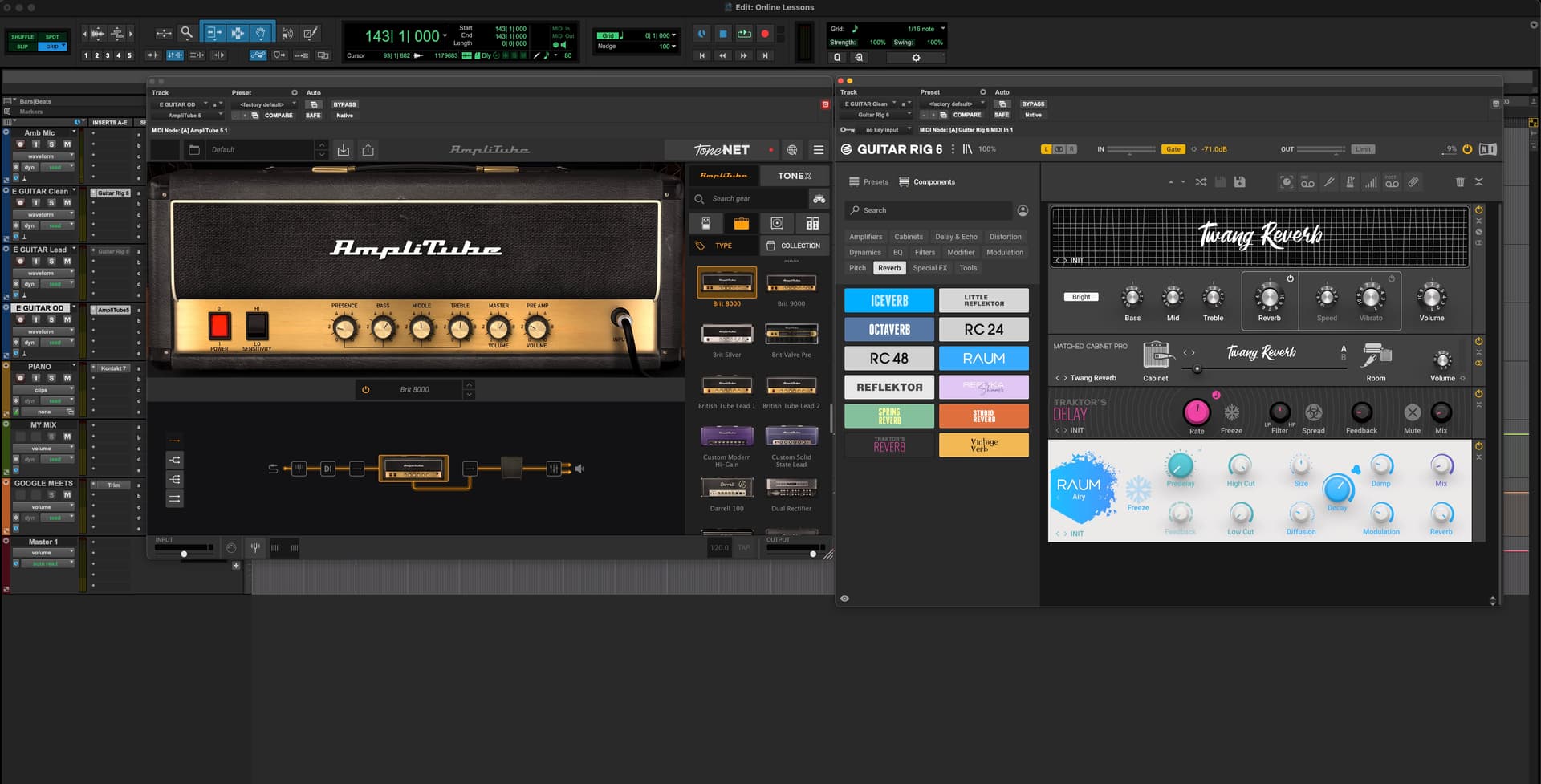Viewport: 1541px width, 784px height.
Task: Toggle the Guitar Rig input Gate
Action: click(x=1173, y=149)
